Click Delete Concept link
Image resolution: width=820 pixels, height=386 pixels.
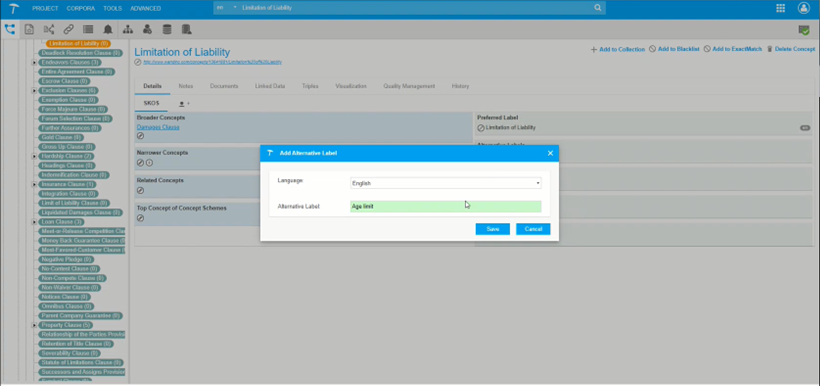[x=791, y=49]
